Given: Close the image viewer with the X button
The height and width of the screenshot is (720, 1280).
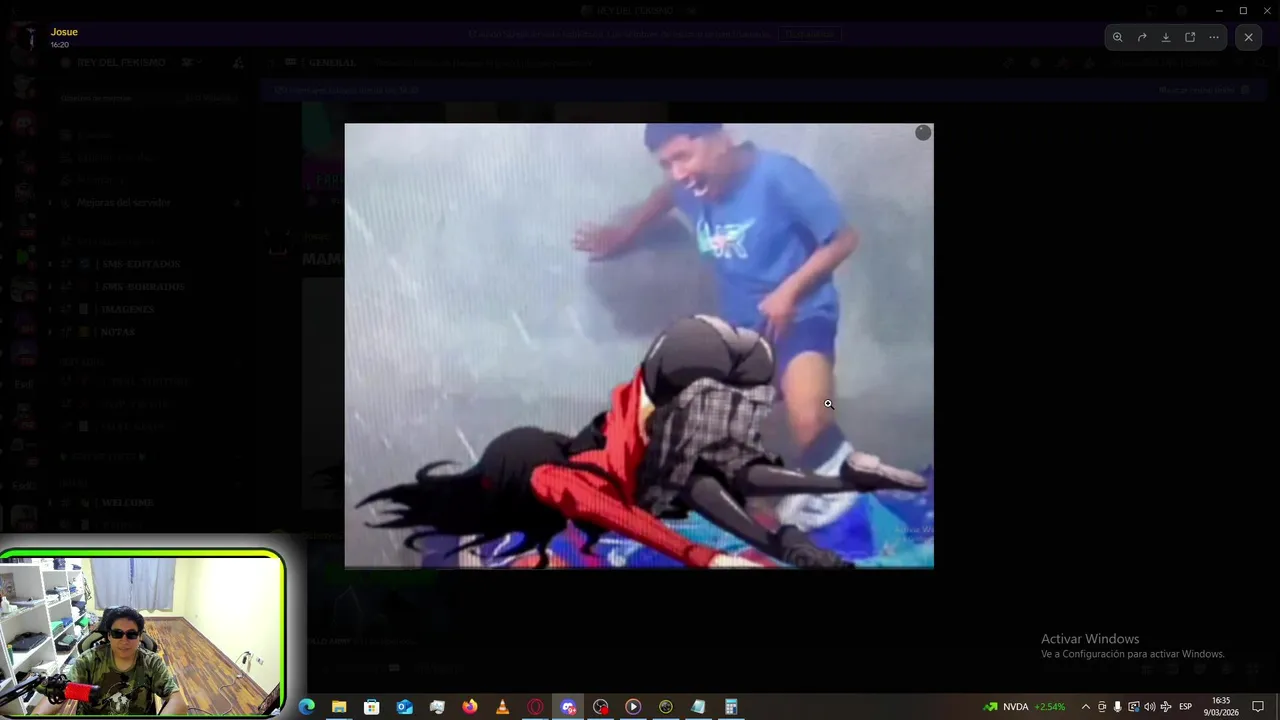Looking at the screenshot, I should tap(1248, 37).
